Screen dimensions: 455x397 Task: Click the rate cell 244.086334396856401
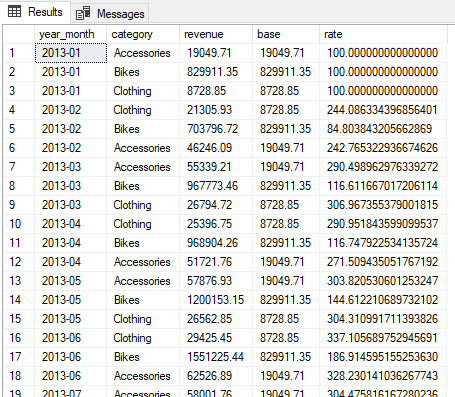pos(383,110)
